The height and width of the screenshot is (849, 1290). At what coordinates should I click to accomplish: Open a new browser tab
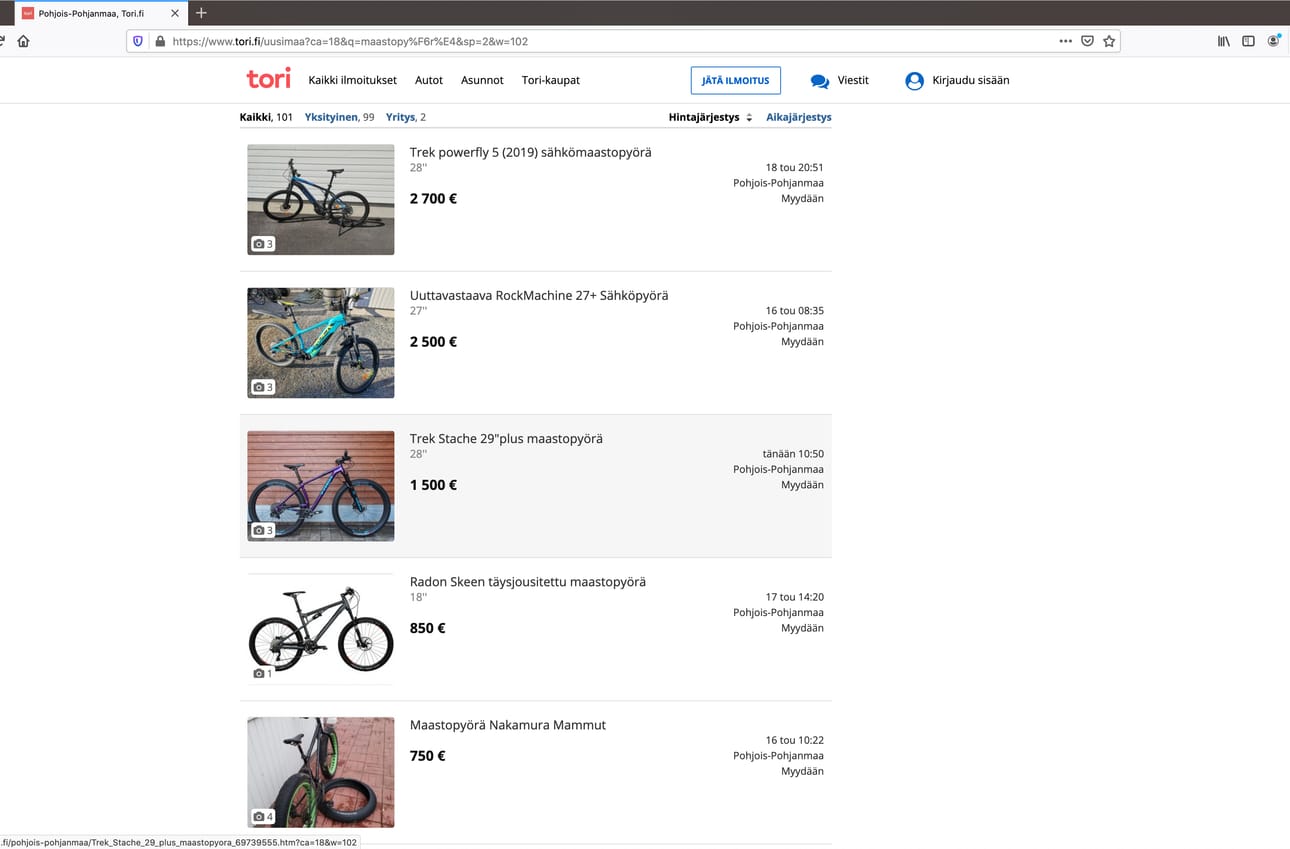pyautogui.click(x=201, y=13)
